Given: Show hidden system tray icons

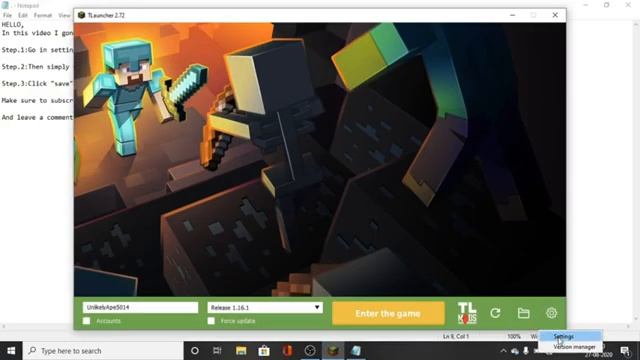Looking at the screenshot, I should point(503,351).
